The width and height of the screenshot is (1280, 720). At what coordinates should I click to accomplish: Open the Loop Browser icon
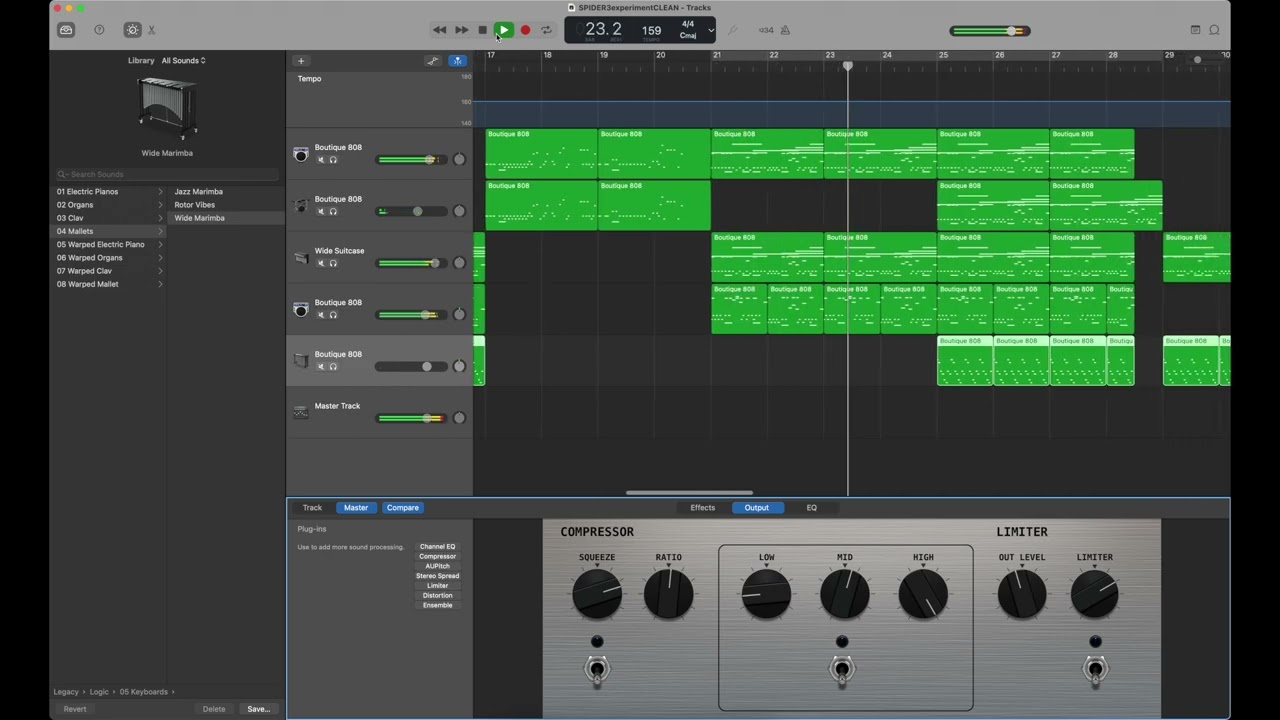(1214, 30)
